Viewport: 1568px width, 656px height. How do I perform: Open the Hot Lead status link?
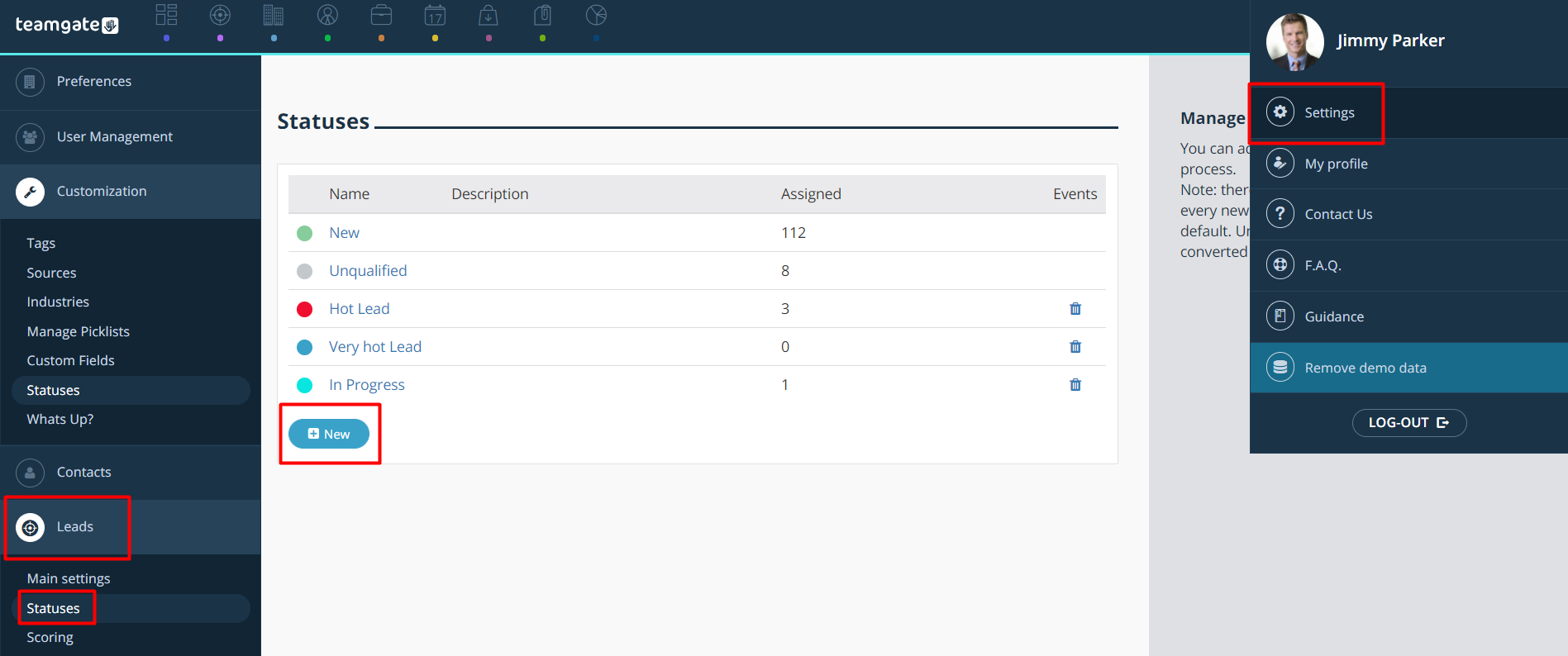(x=359, y=309)
